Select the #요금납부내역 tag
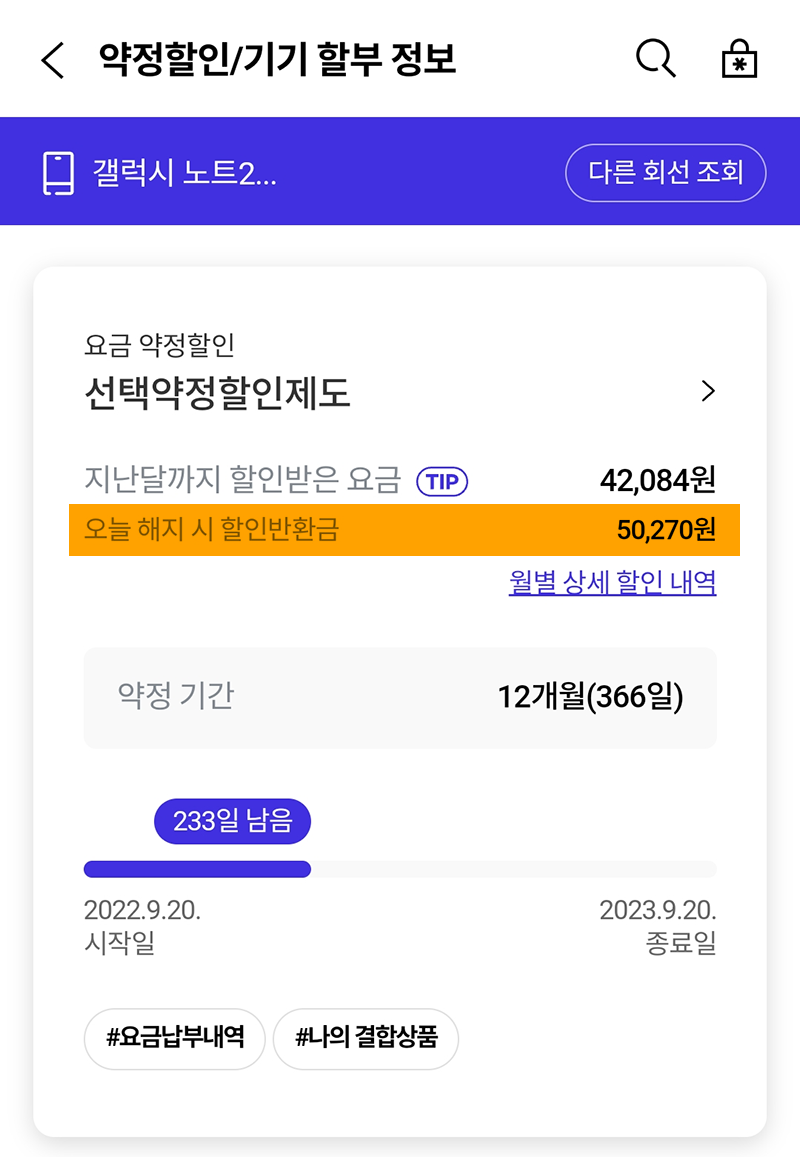The height and width of the screenshot is (1157, 800). coord(175,1037)
